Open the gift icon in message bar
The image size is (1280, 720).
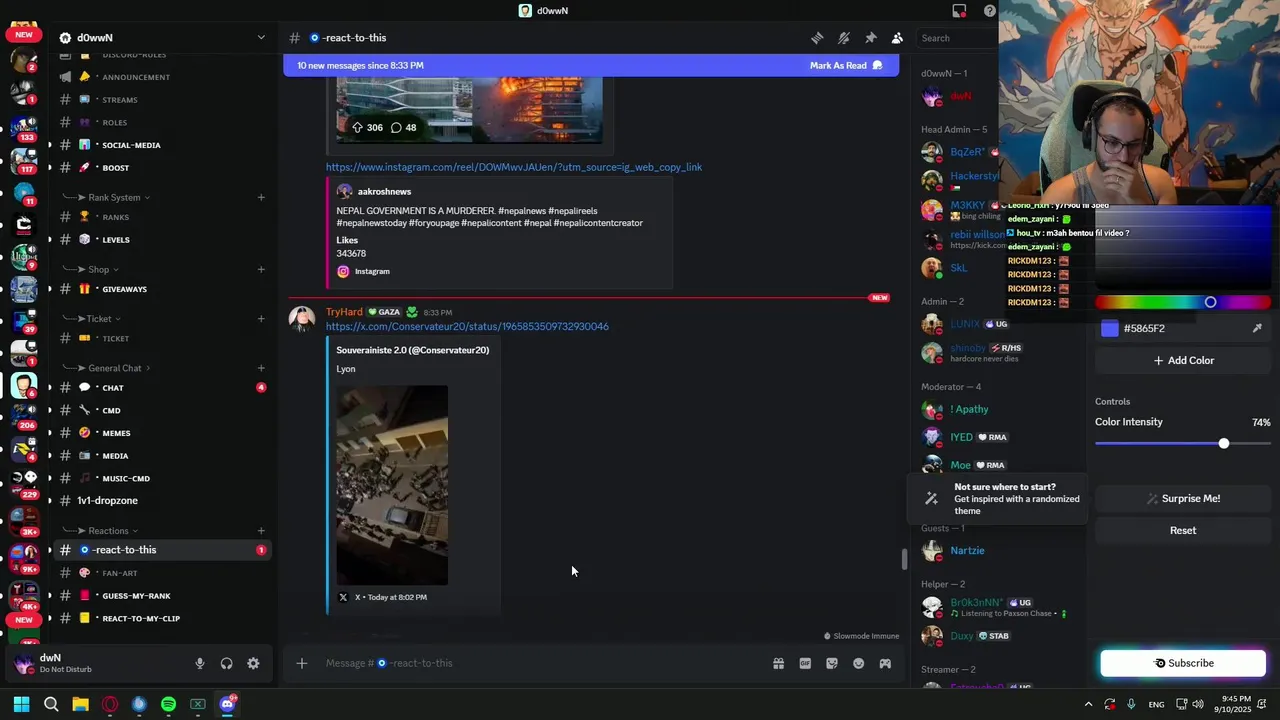pos(778,663)
